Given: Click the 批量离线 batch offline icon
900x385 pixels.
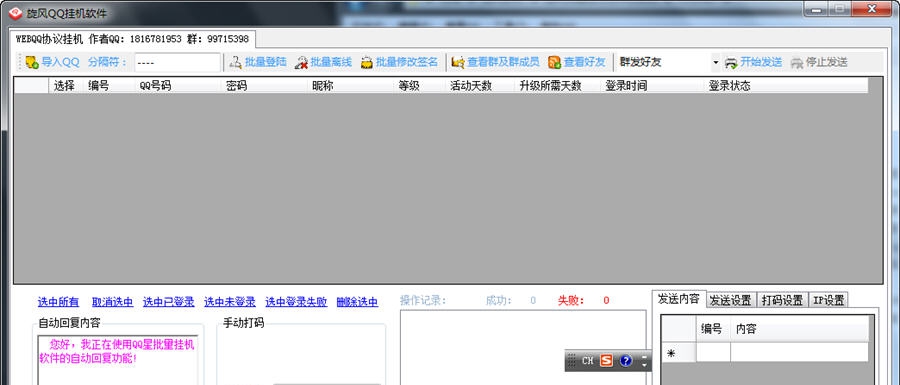Looking at the screenshot, I should click(x=301, y=63).
